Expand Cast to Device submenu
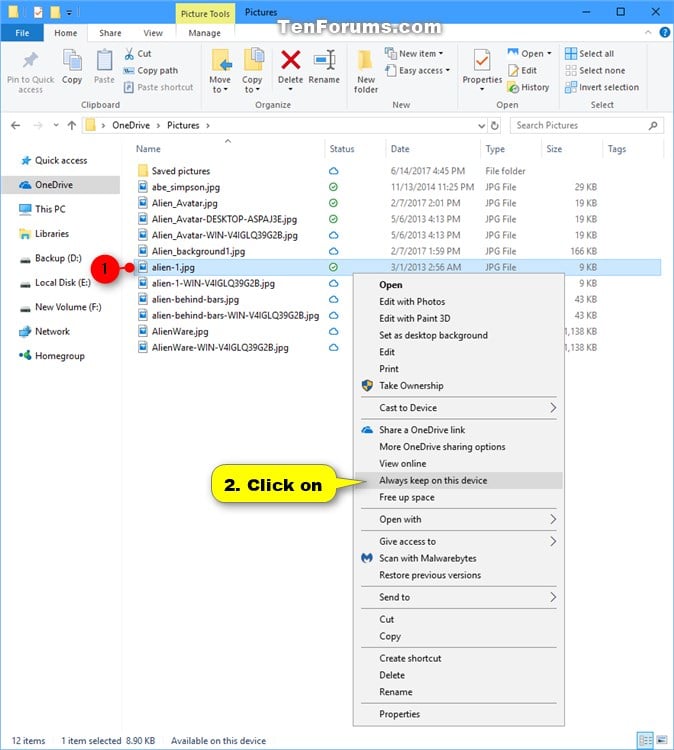This screenshot has width=674, height=750. [553, 408]
